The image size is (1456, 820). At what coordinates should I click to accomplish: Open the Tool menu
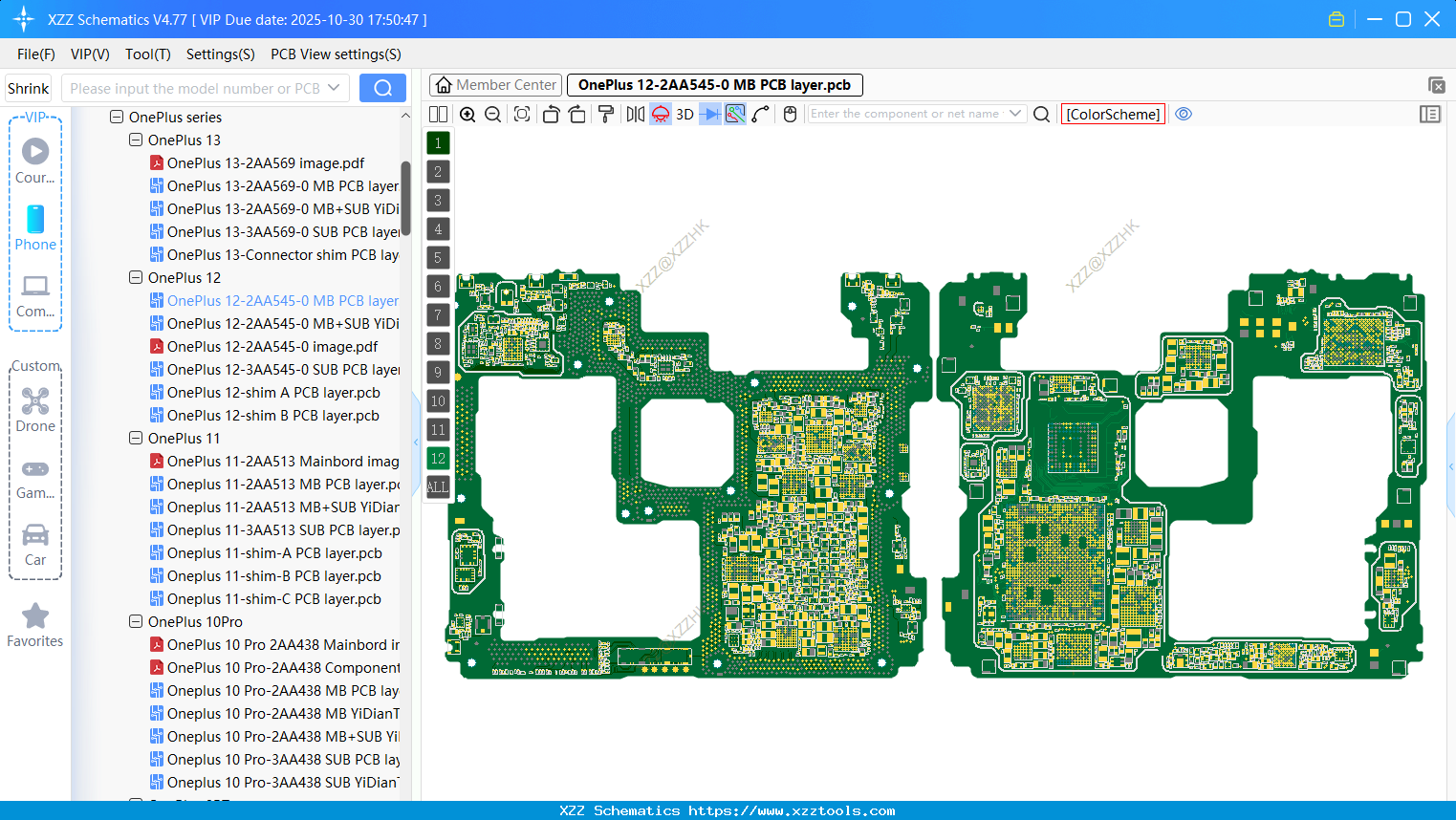point(147,54)
